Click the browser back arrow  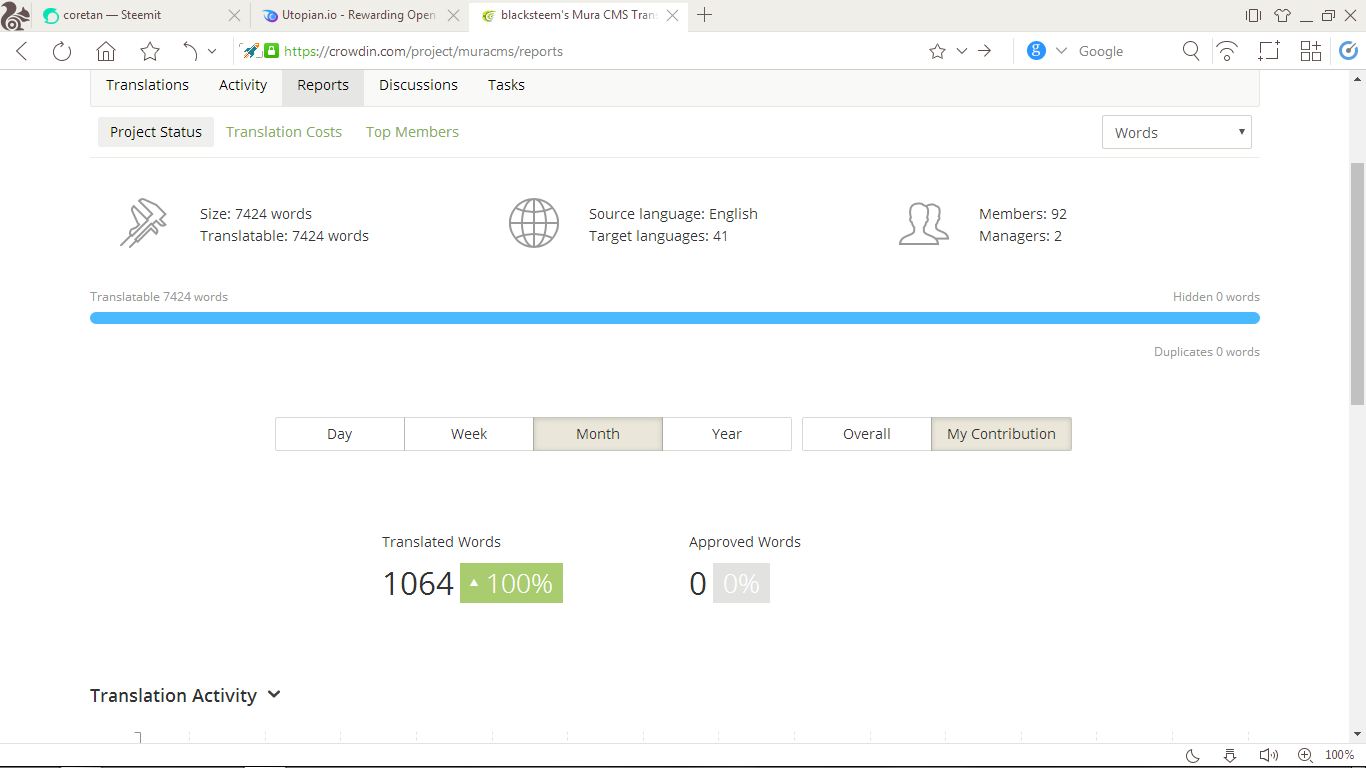tap(22, 51)
